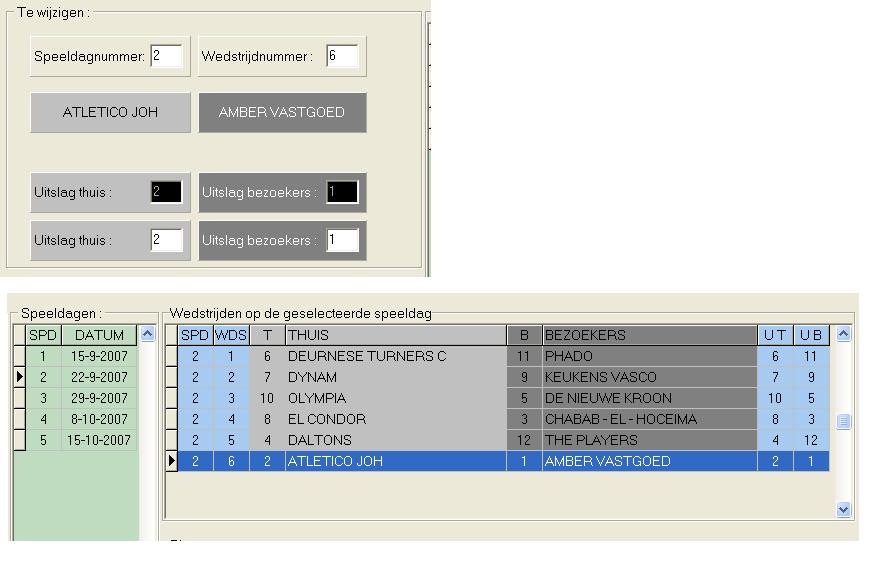Click the Speeldagnummer input field

[166, 56]
